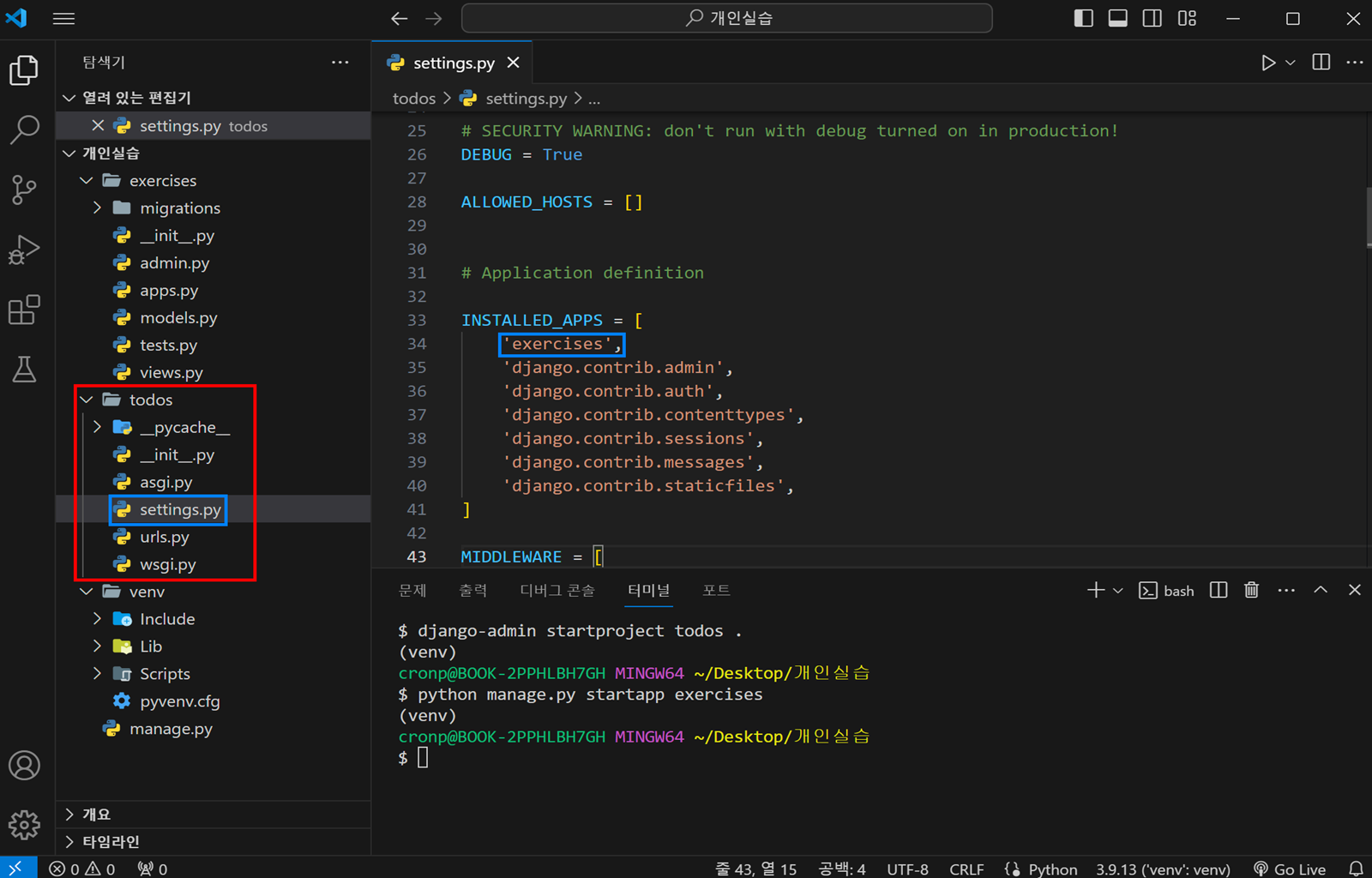Open views.py in exercises

coord(214,372)
